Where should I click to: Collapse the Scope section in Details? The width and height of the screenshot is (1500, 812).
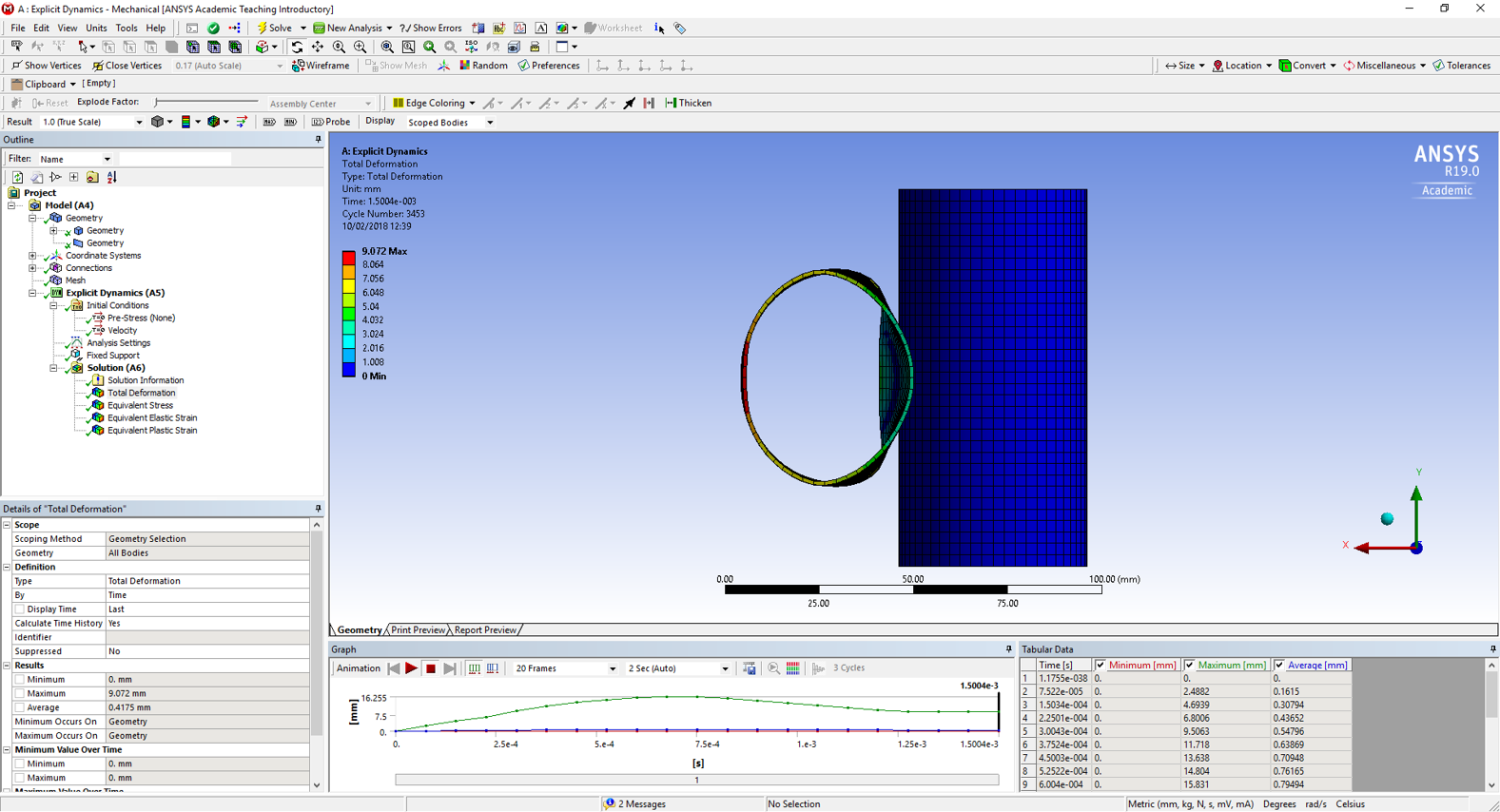click(x=7, y=525)
